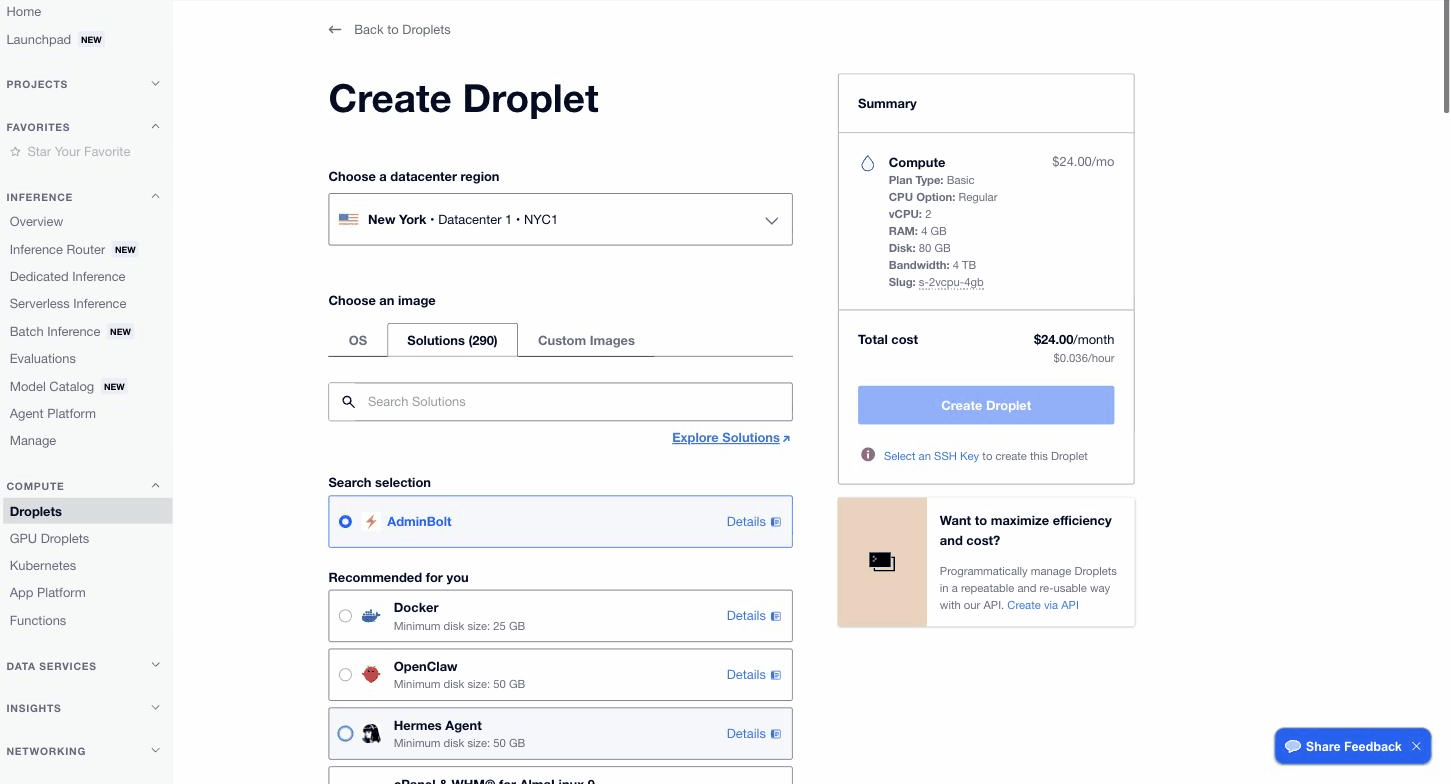Collapse the COMPUTE sidebar section
This screenshot has height=784, width=1451.
pyautogui.click(x=155, y=486)
